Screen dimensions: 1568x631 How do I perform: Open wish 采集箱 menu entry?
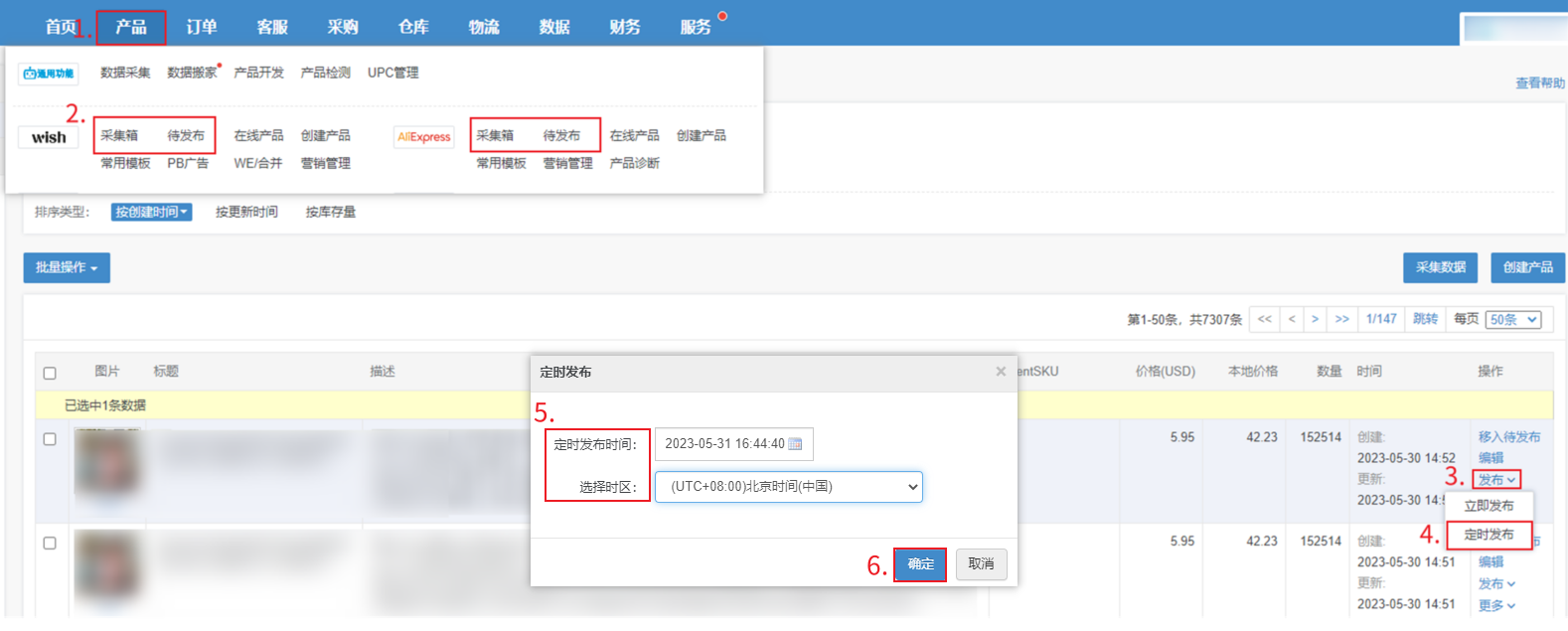coord(119,135)
